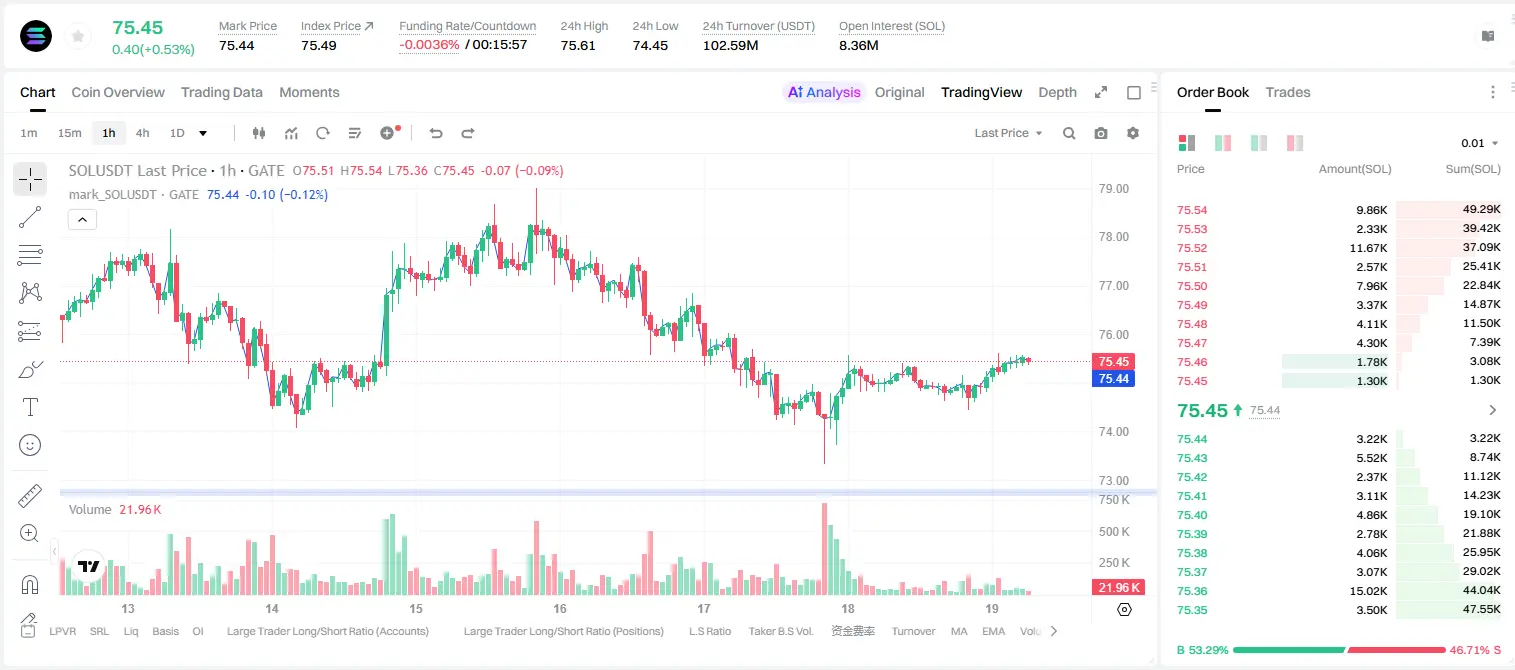Viewport: 1515px width, 670px height.
Task: Open the emoji sticker tool
Action: (30, 445)
